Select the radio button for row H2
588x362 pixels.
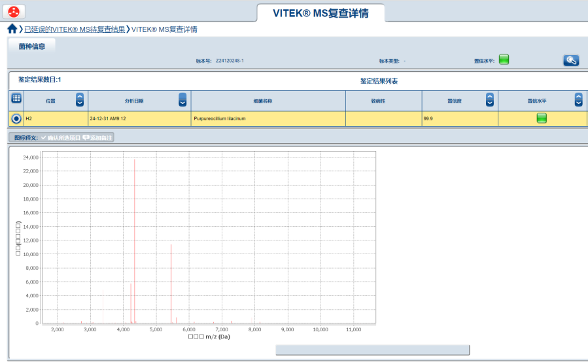(x=16, y=119)
